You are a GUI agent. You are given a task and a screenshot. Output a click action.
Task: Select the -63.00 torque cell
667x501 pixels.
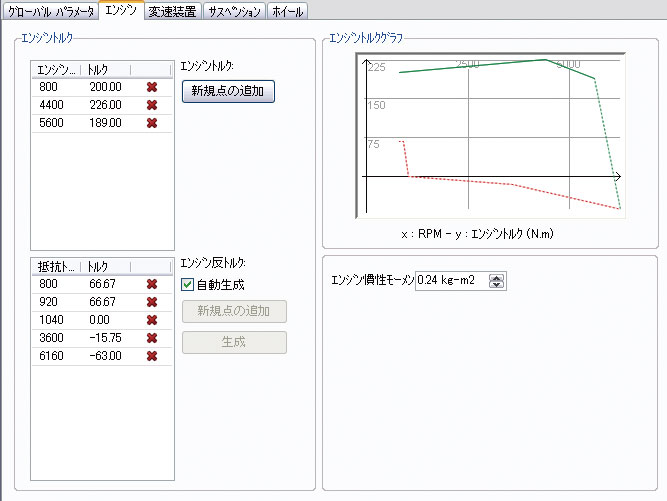coord(105,356)
